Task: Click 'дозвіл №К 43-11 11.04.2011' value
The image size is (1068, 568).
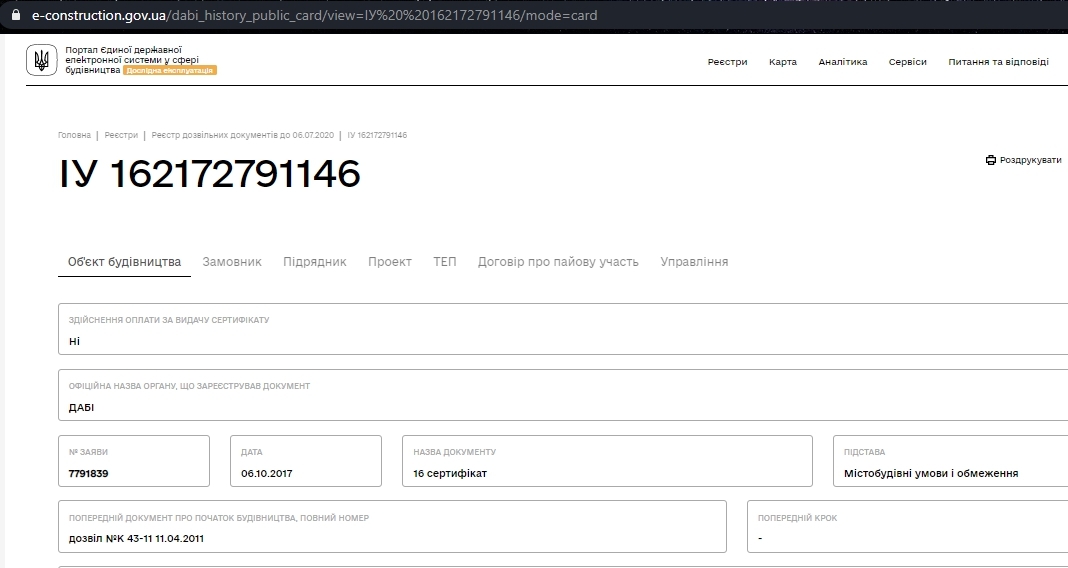Action: pyautogui.click(x=136, y=538)
